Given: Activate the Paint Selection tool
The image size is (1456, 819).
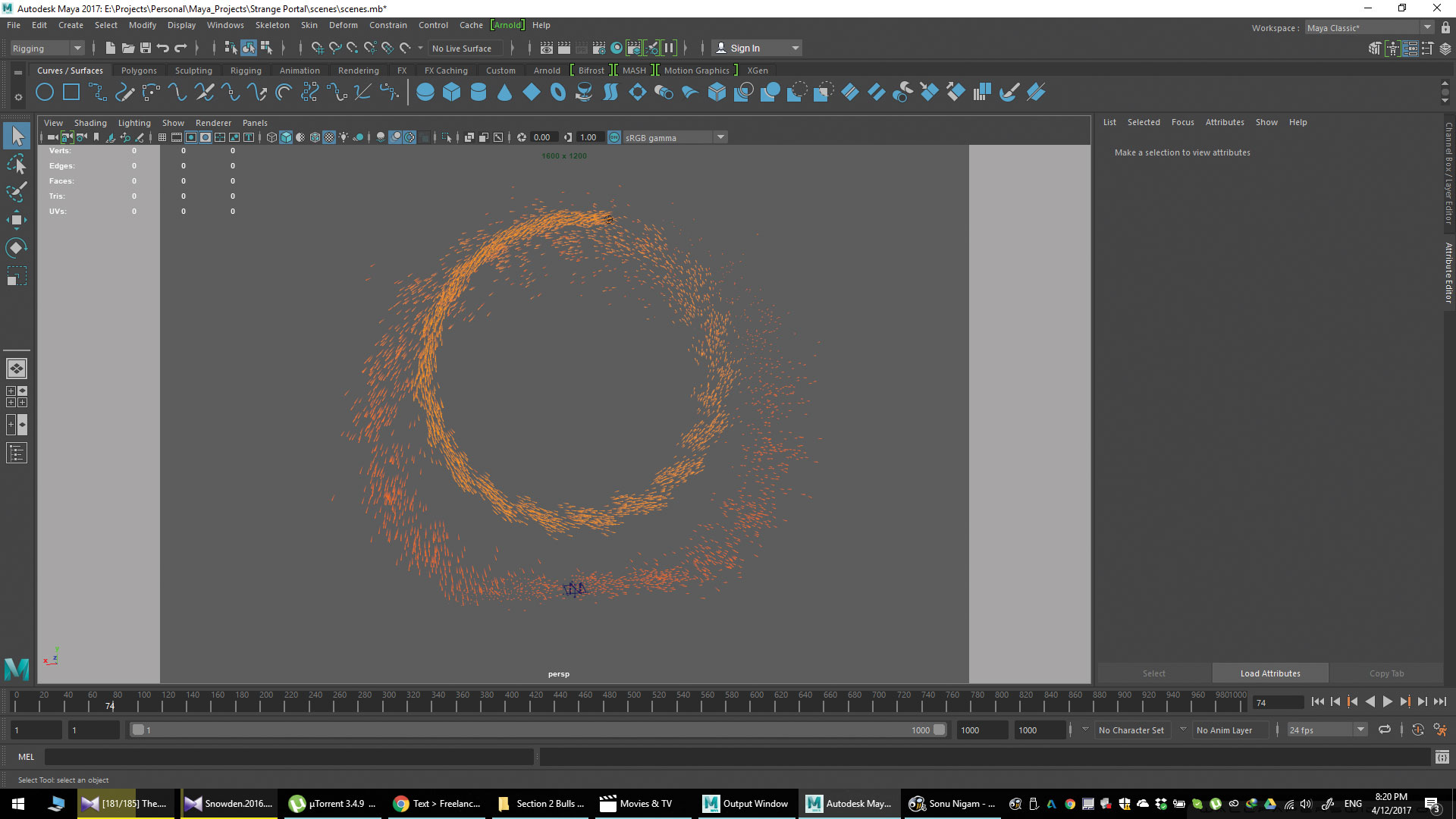Looking at the screenshot, I should coord(17,191).
